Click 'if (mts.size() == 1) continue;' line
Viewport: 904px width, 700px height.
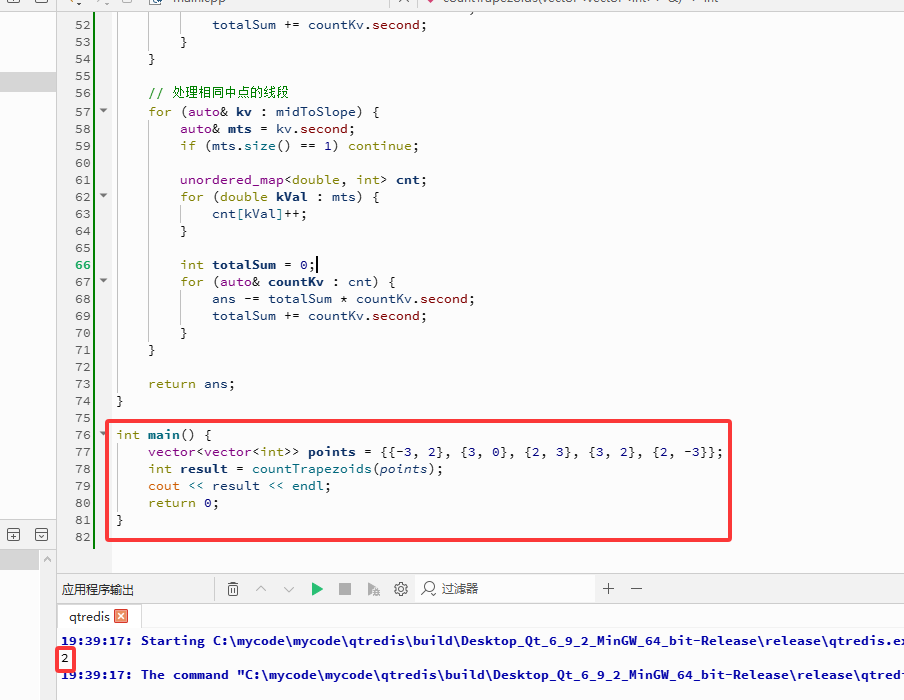[x=299, y=146]
